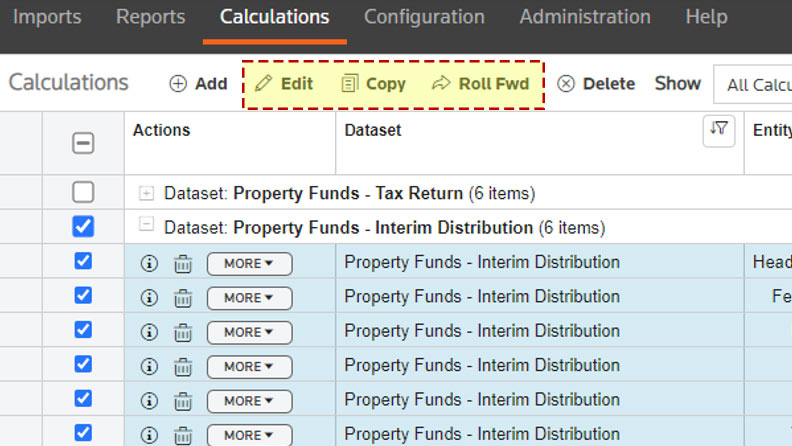Click the Copy toolbar button
This screenshot has height=446, width=792.
(373, 84)
